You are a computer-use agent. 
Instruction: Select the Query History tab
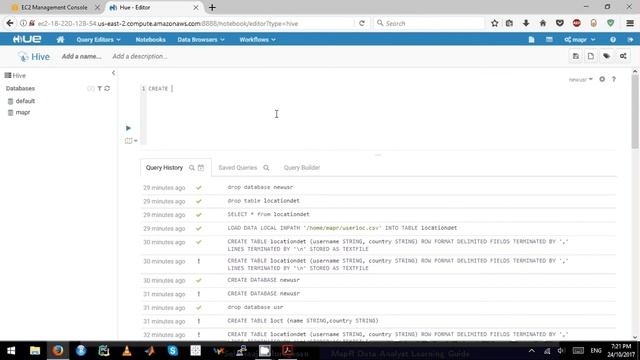coord(164,168)
